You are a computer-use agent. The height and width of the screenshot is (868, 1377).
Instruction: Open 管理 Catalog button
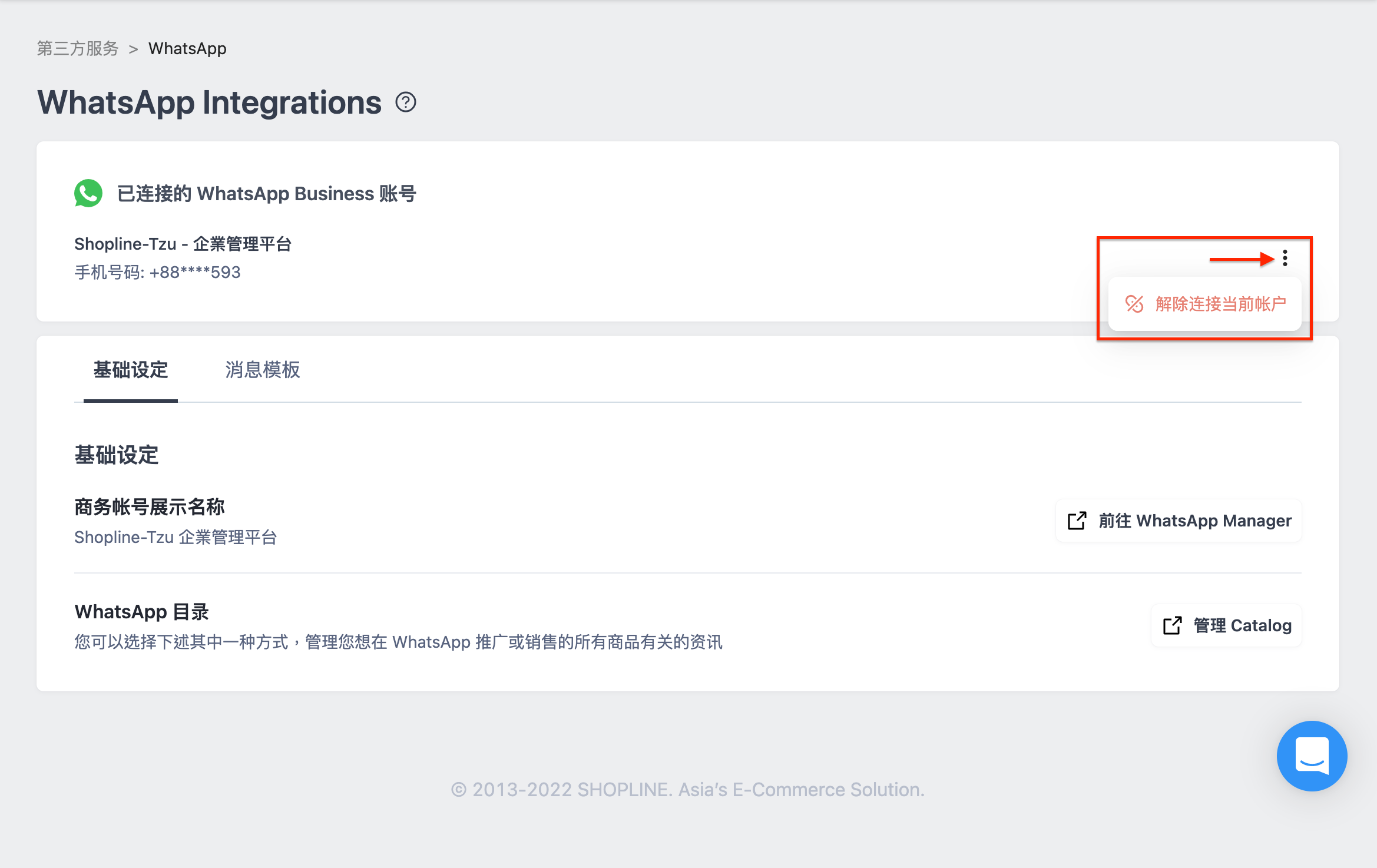pos(1226,625)
